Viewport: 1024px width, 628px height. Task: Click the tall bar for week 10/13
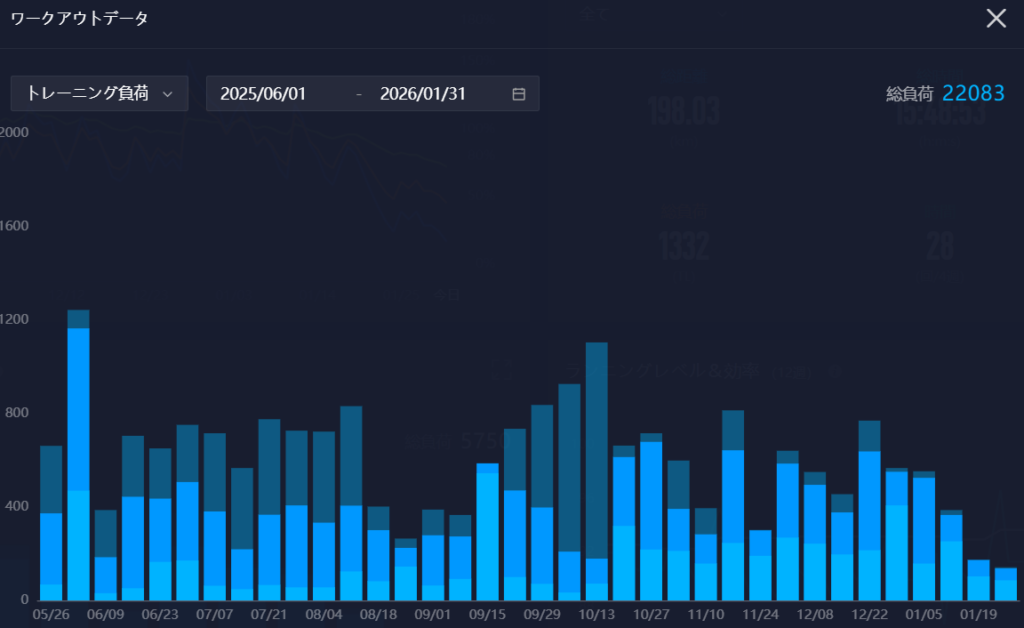click(596, 470)
